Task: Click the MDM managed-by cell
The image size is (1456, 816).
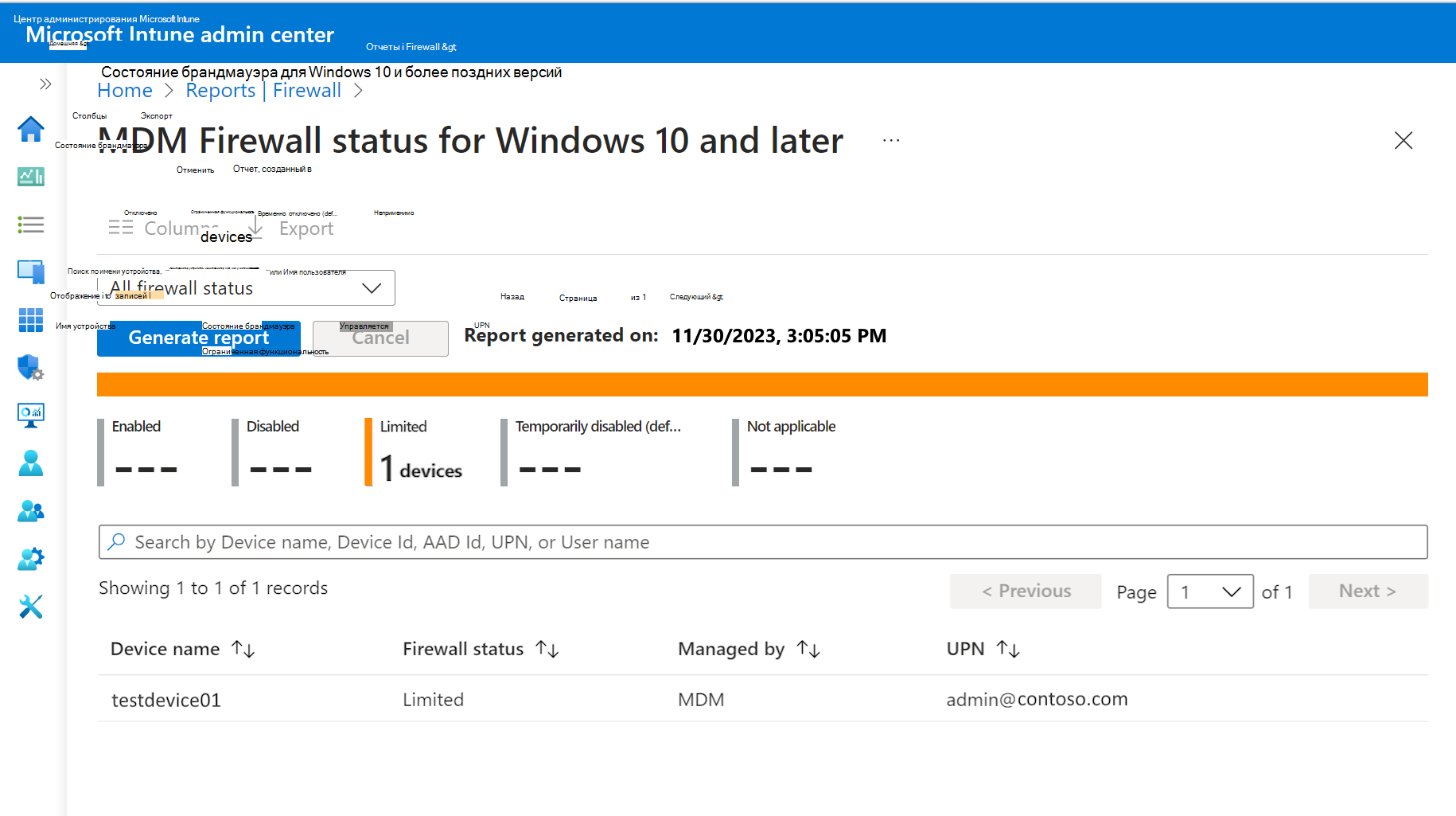Action: 701,700
